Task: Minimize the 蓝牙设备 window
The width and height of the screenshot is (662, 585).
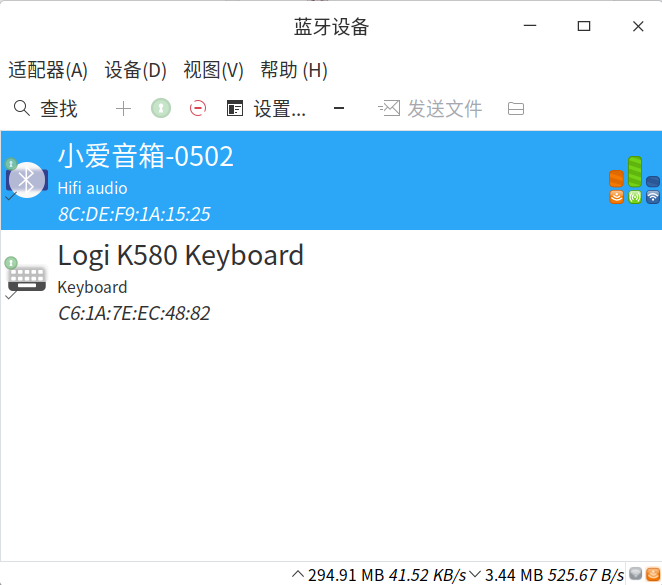Action: [x=530, y=26]
